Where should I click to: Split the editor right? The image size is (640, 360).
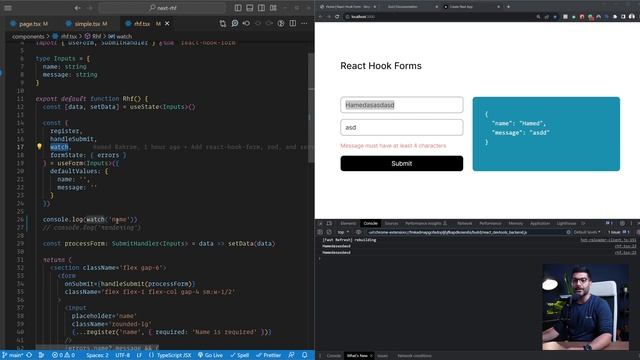(x=293, y=24)
